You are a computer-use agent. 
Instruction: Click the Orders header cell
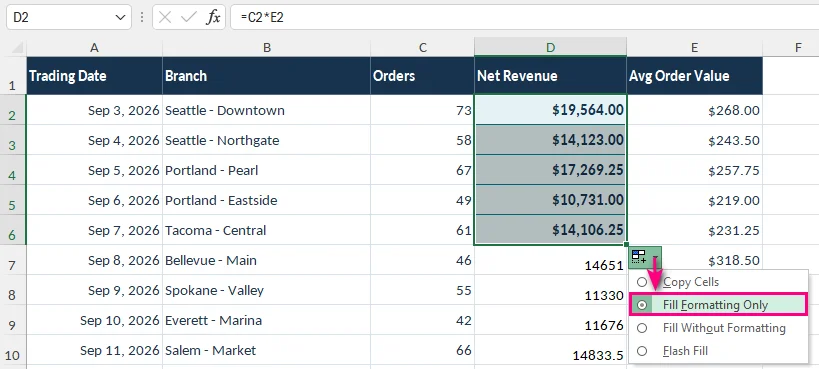(x=423, y=76)
